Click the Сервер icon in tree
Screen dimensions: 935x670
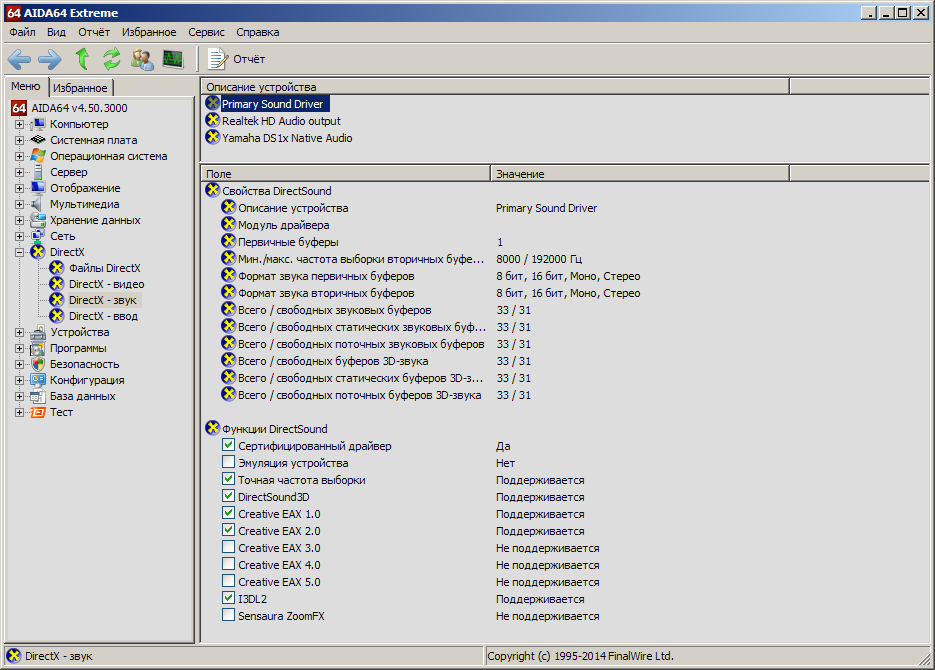click(38, 172)
